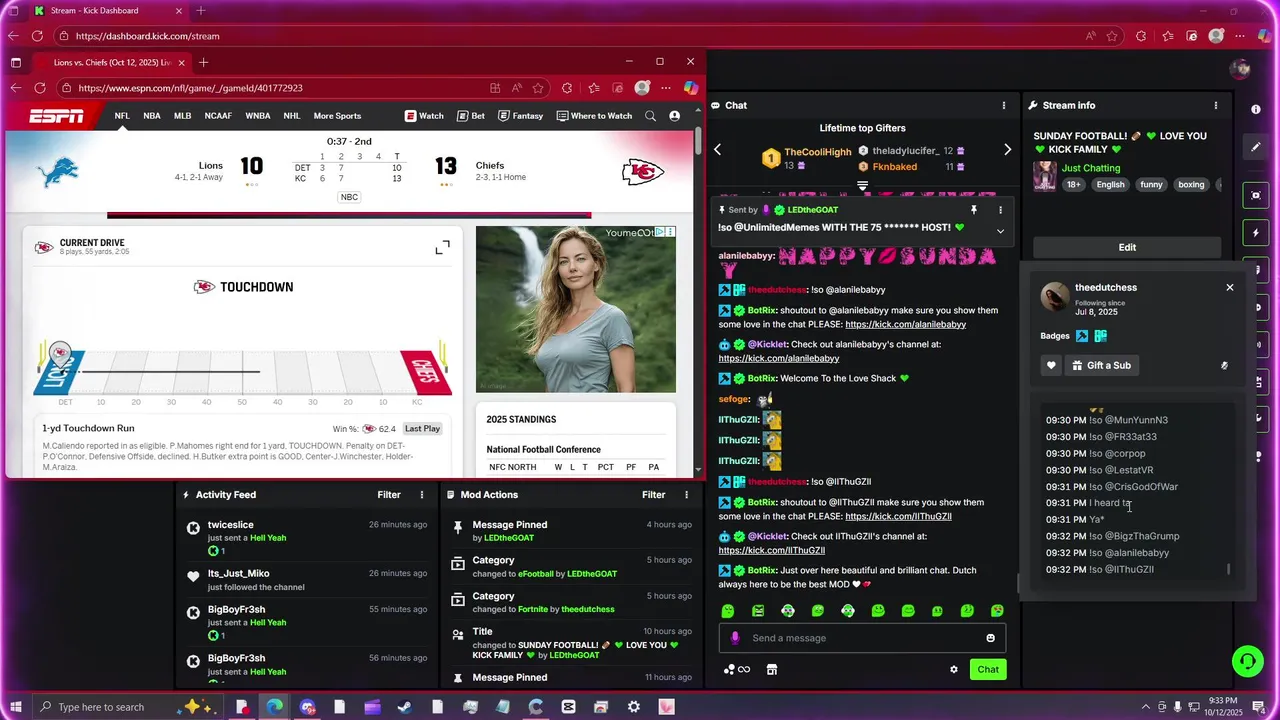The height and width of the screenshot is (720, 1280).
Task: Open Activity Feed three-dot menu
Action: (x=422, y=495)
